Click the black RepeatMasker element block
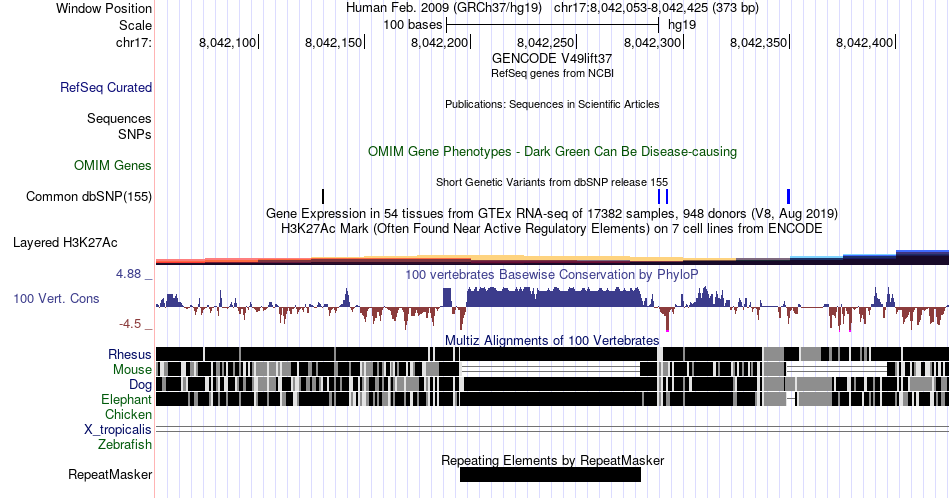This screenshot has width=950, height=498. (550, 475)
